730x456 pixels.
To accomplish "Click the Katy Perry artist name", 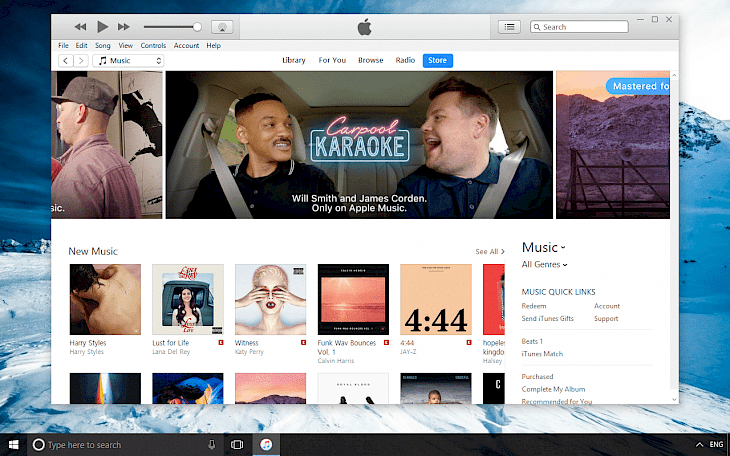I will pyautogui.click(x=249, y=352).
